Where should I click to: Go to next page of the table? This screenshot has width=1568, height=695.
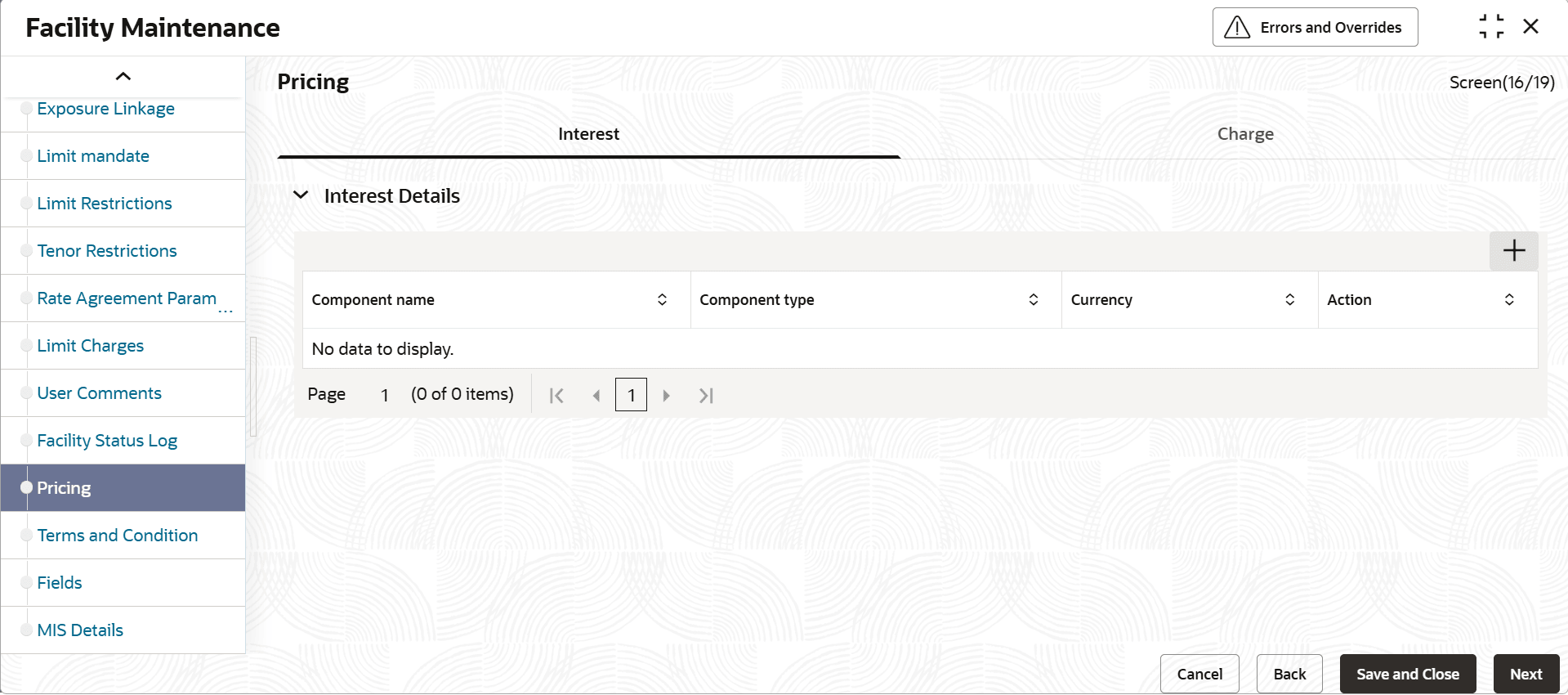pos(667,396)
